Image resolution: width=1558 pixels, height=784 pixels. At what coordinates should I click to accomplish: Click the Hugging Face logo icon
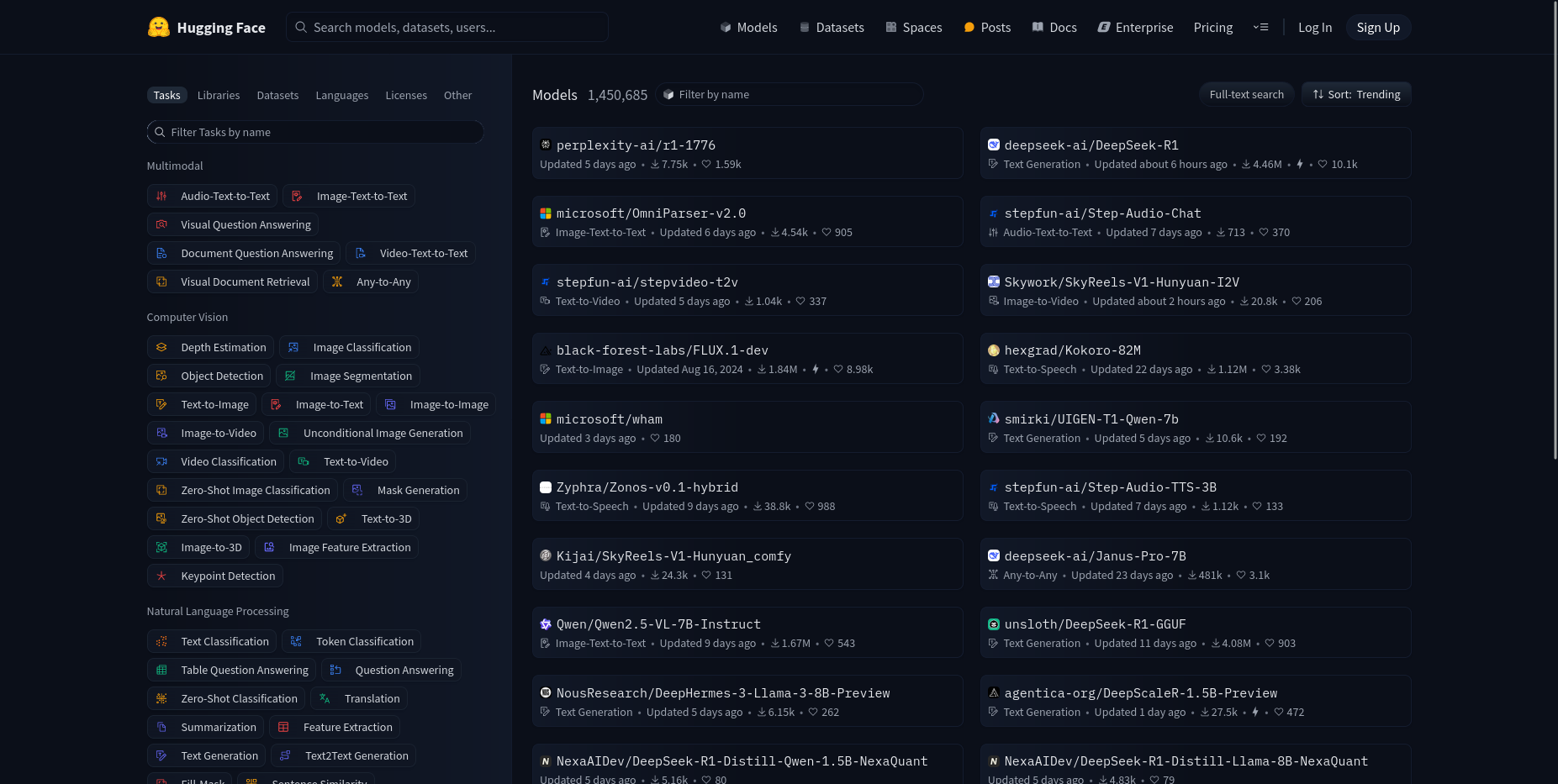click(159, 27)
